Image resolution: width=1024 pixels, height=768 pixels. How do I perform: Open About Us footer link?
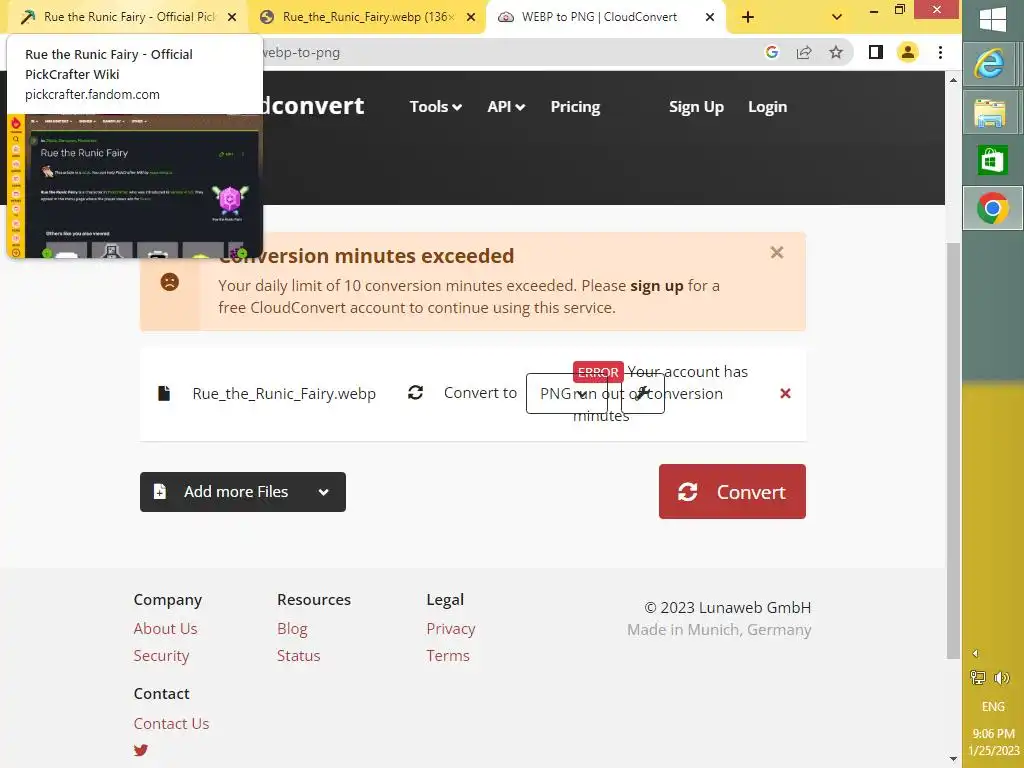[165, 628]
